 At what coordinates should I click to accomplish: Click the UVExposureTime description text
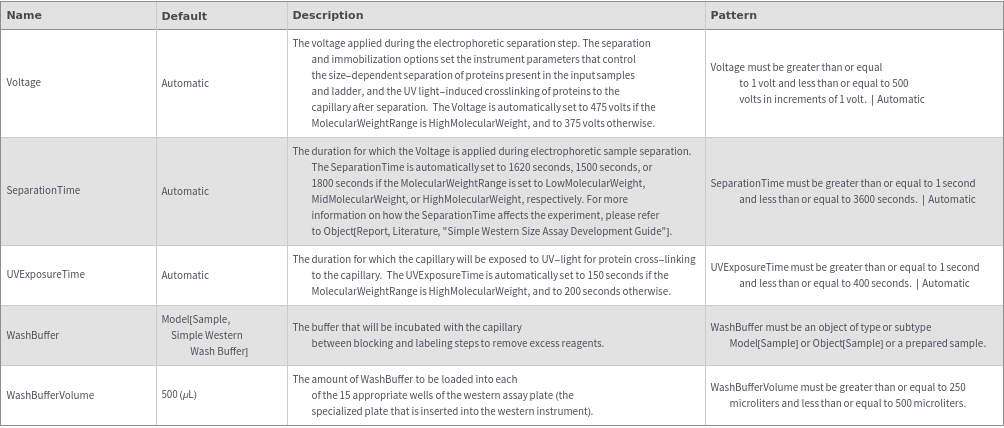490,275
